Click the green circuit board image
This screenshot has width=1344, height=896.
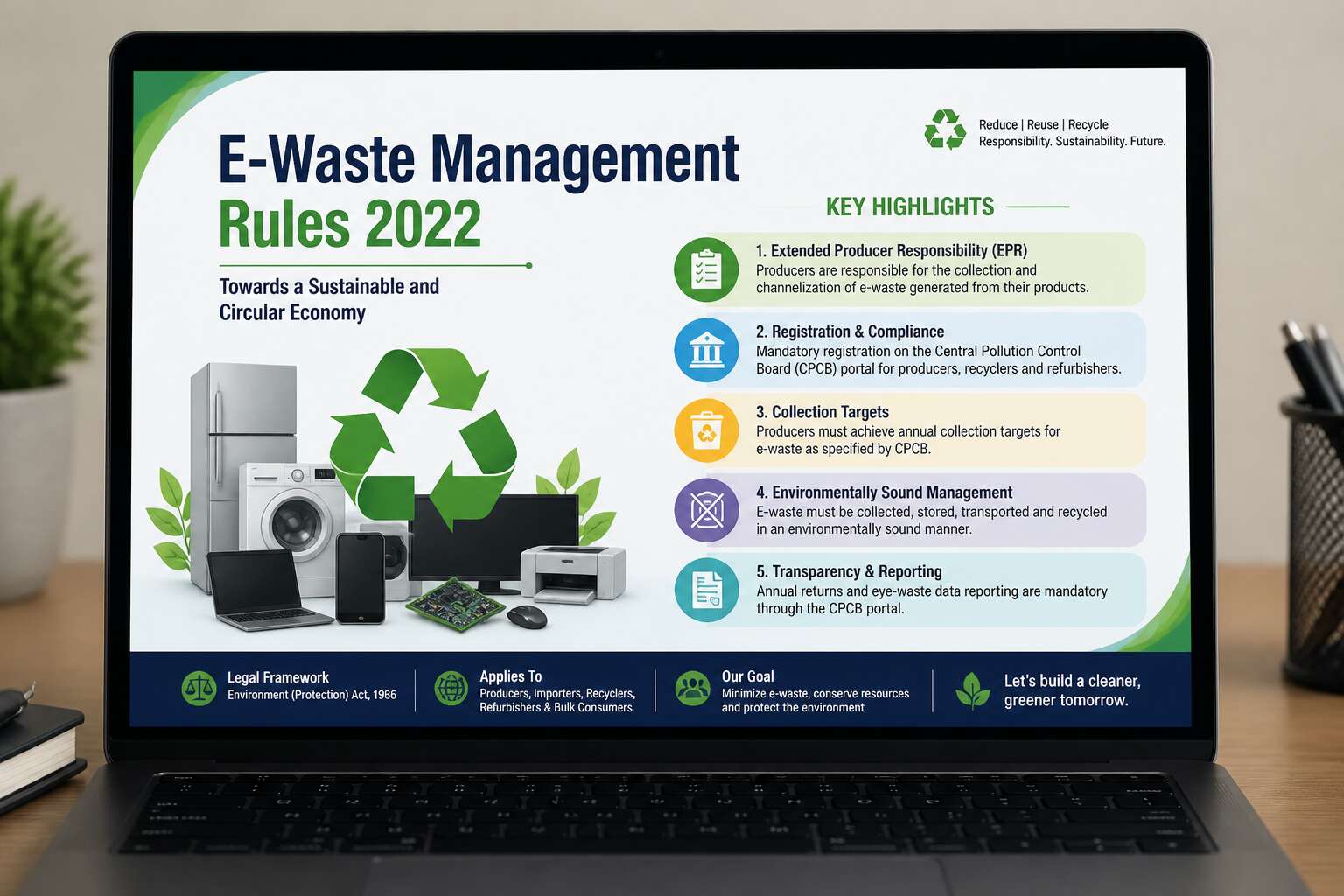(x=456, y=603)
